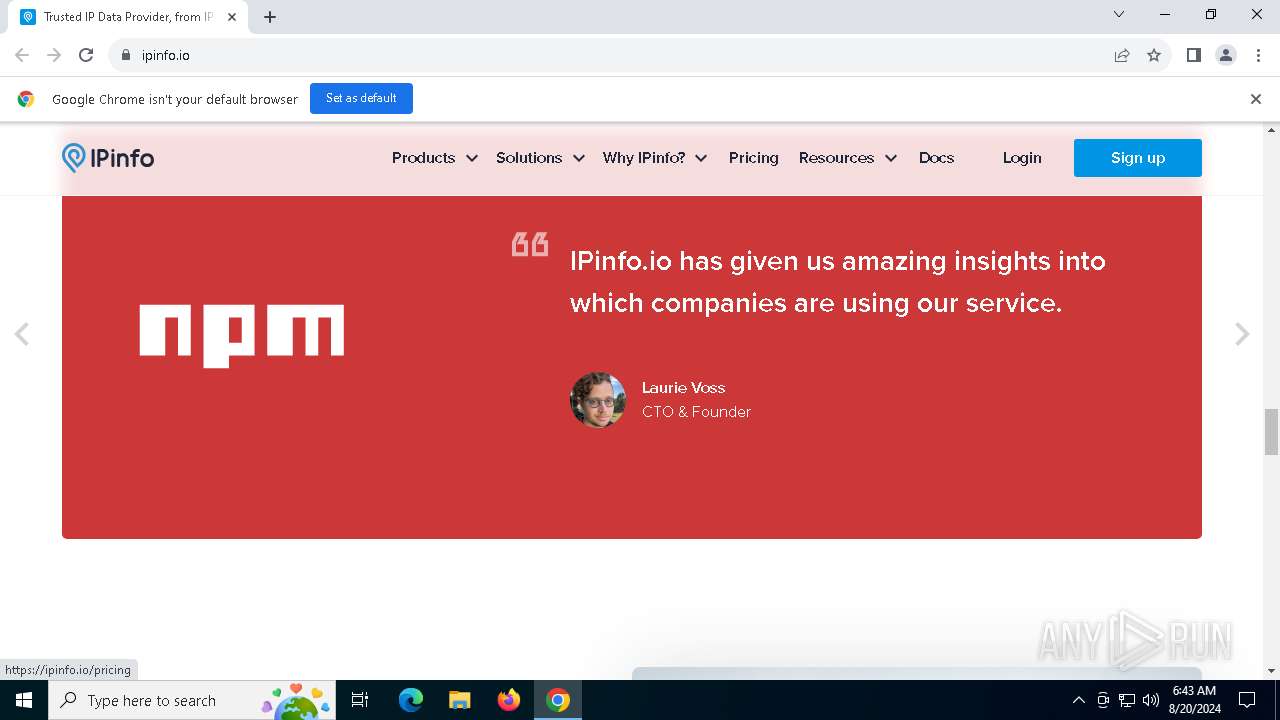This screenshot has height=720, width=1280.
Task: Expand the Resources menu
Action: (x=848, y=158)
